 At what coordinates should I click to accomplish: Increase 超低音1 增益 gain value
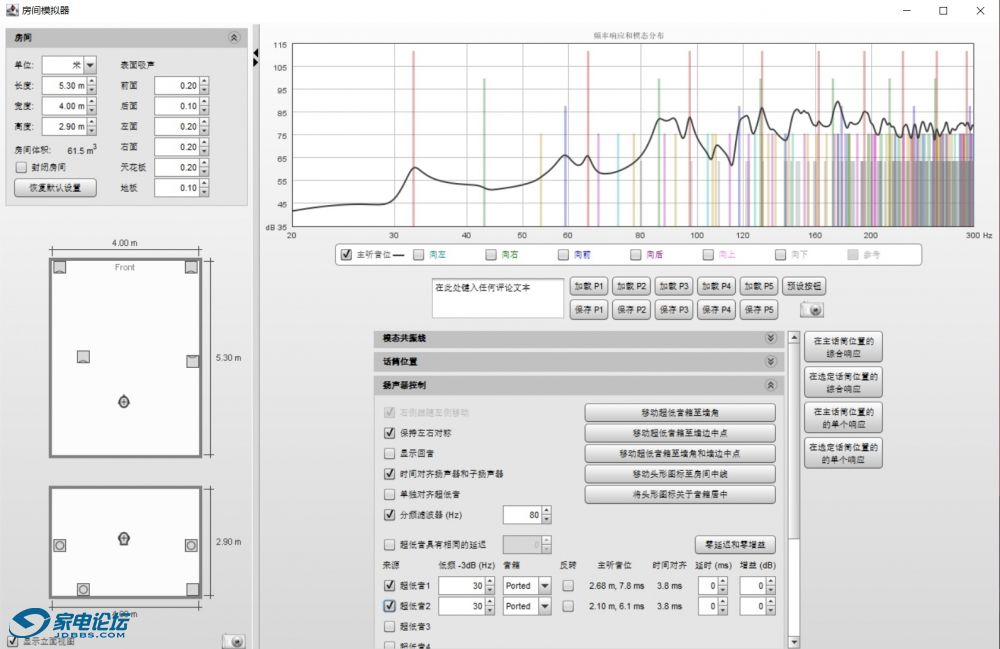coord(770,581)
